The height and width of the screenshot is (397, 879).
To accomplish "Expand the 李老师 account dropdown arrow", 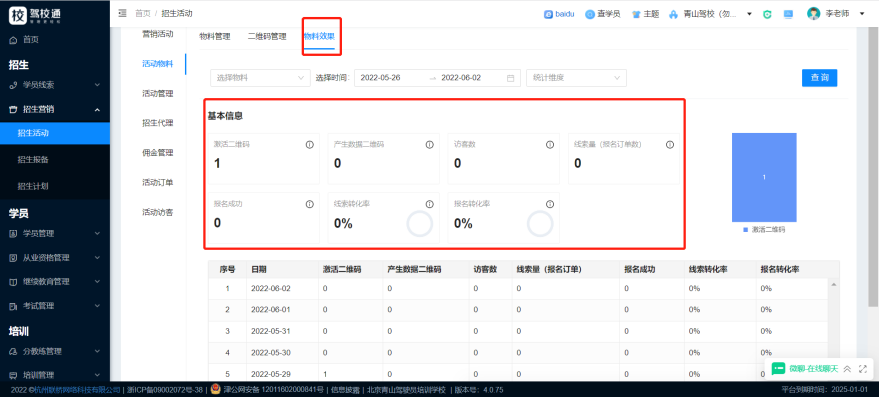I will click(862, 13).
